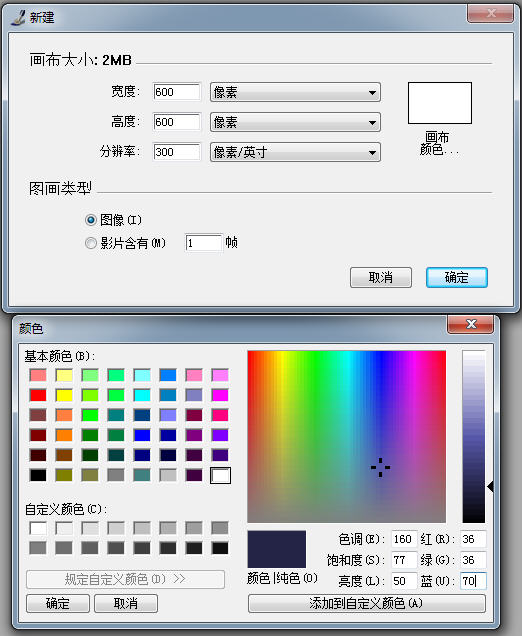Expand the 像素/英寸 resolution unit dropdown
The image size is (522, 636).
coord(295,152)
